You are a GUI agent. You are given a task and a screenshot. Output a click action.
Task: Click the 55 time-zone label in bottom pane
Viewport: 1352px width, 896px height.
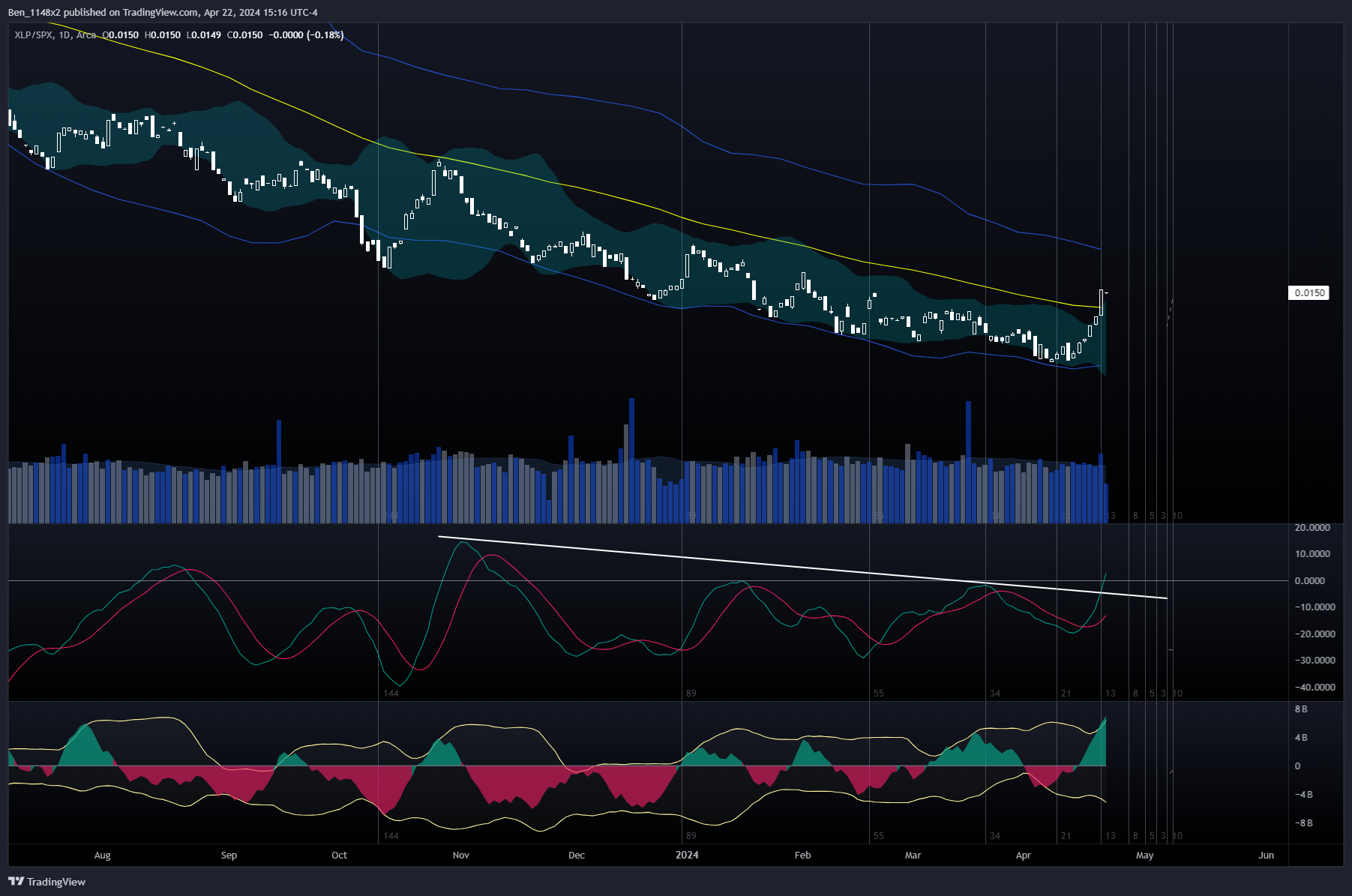click(879, 836)
